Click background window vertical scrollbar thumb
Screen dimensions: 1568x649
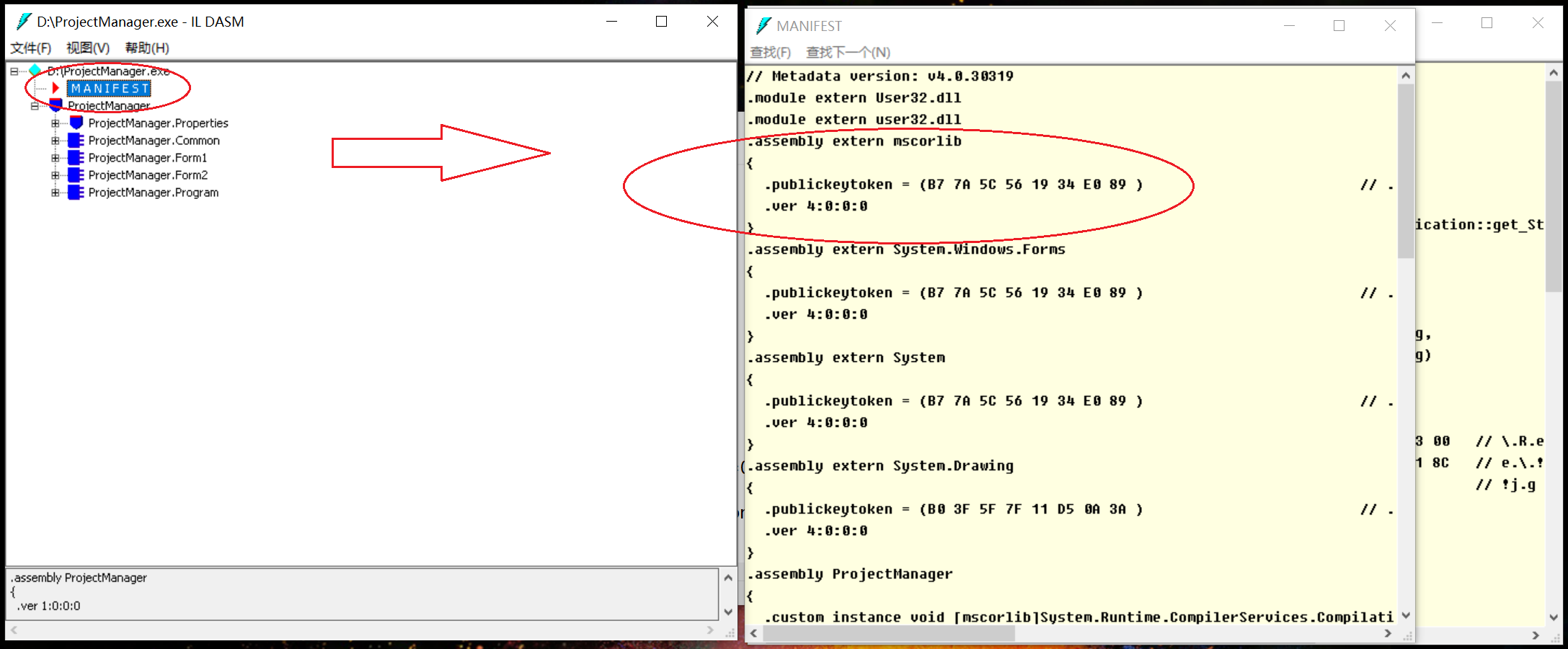pos(1554,186)
